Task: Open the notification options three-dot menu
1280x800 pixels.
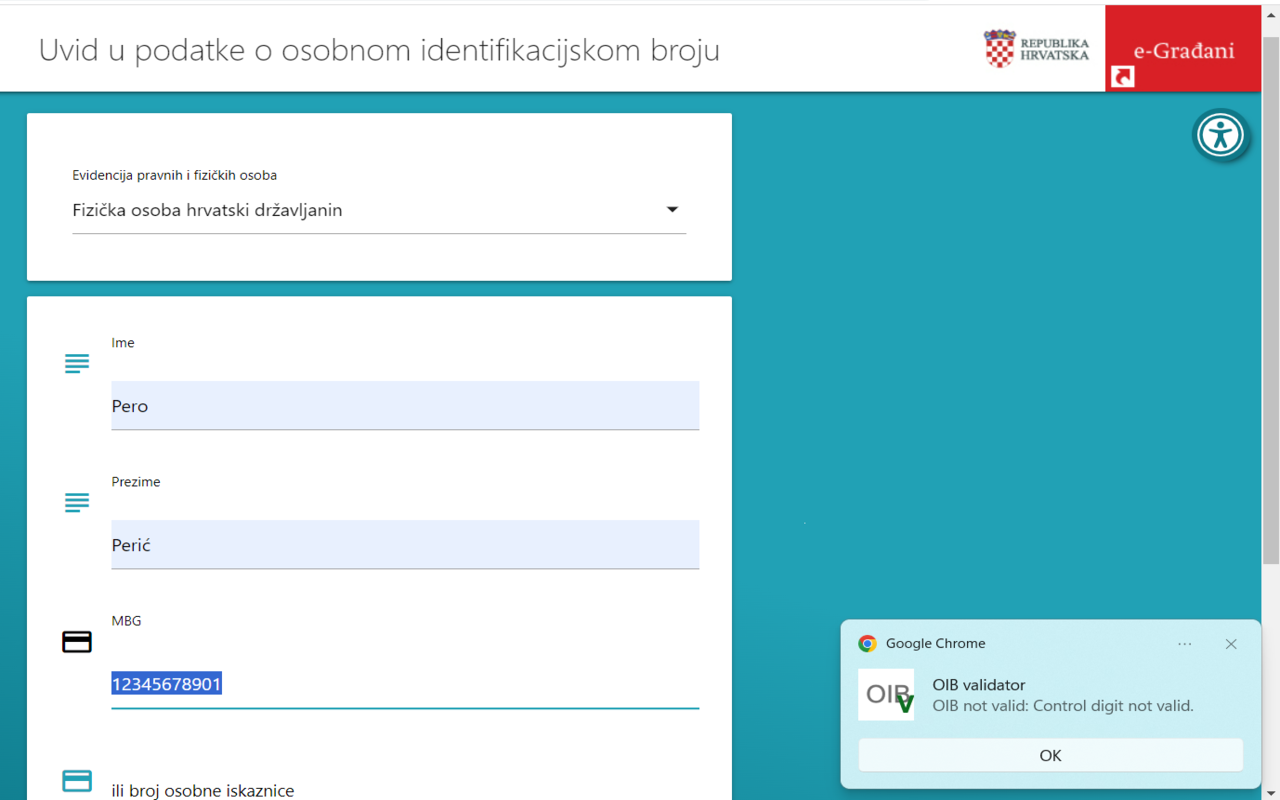Action: [x=1185, y=644]
